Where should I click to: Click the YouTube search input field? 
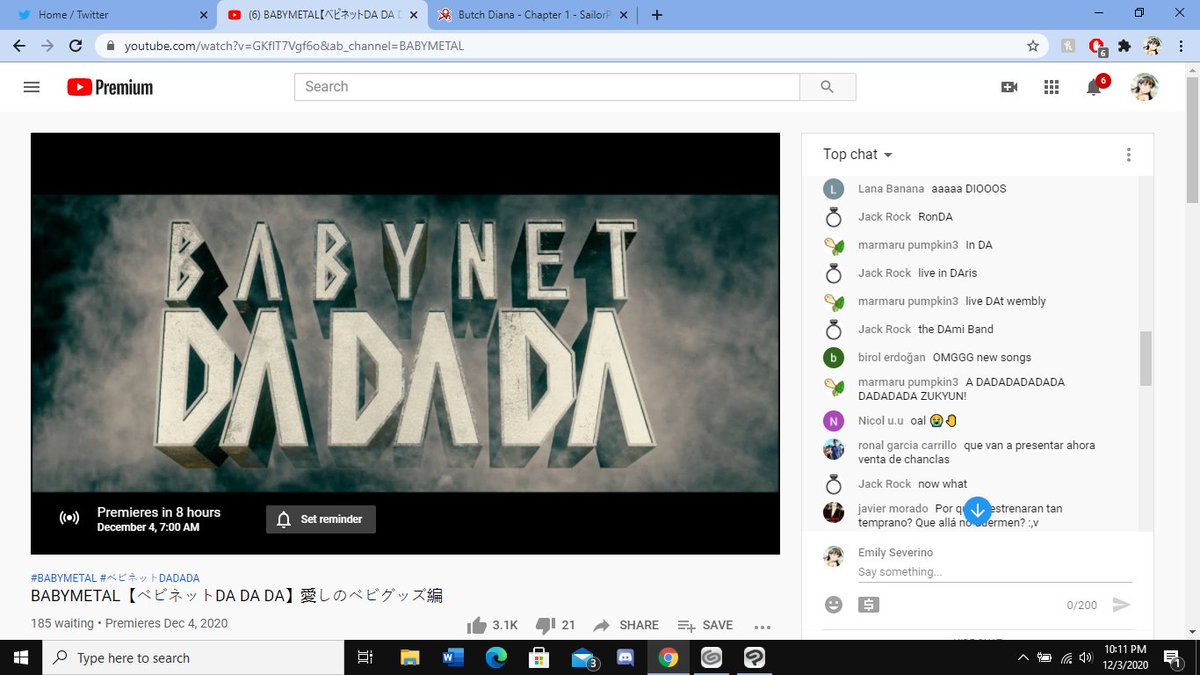(x=547, y=87)
